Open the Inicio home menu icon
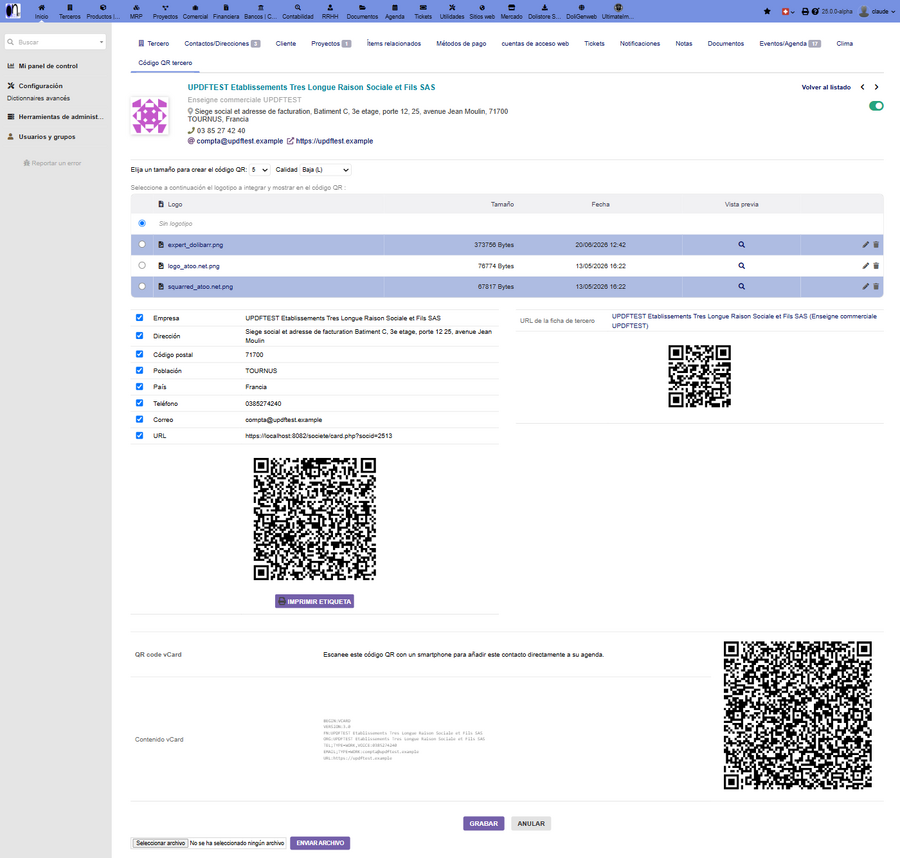The height and width of the screenshot is (858, 900). point(41,8)
